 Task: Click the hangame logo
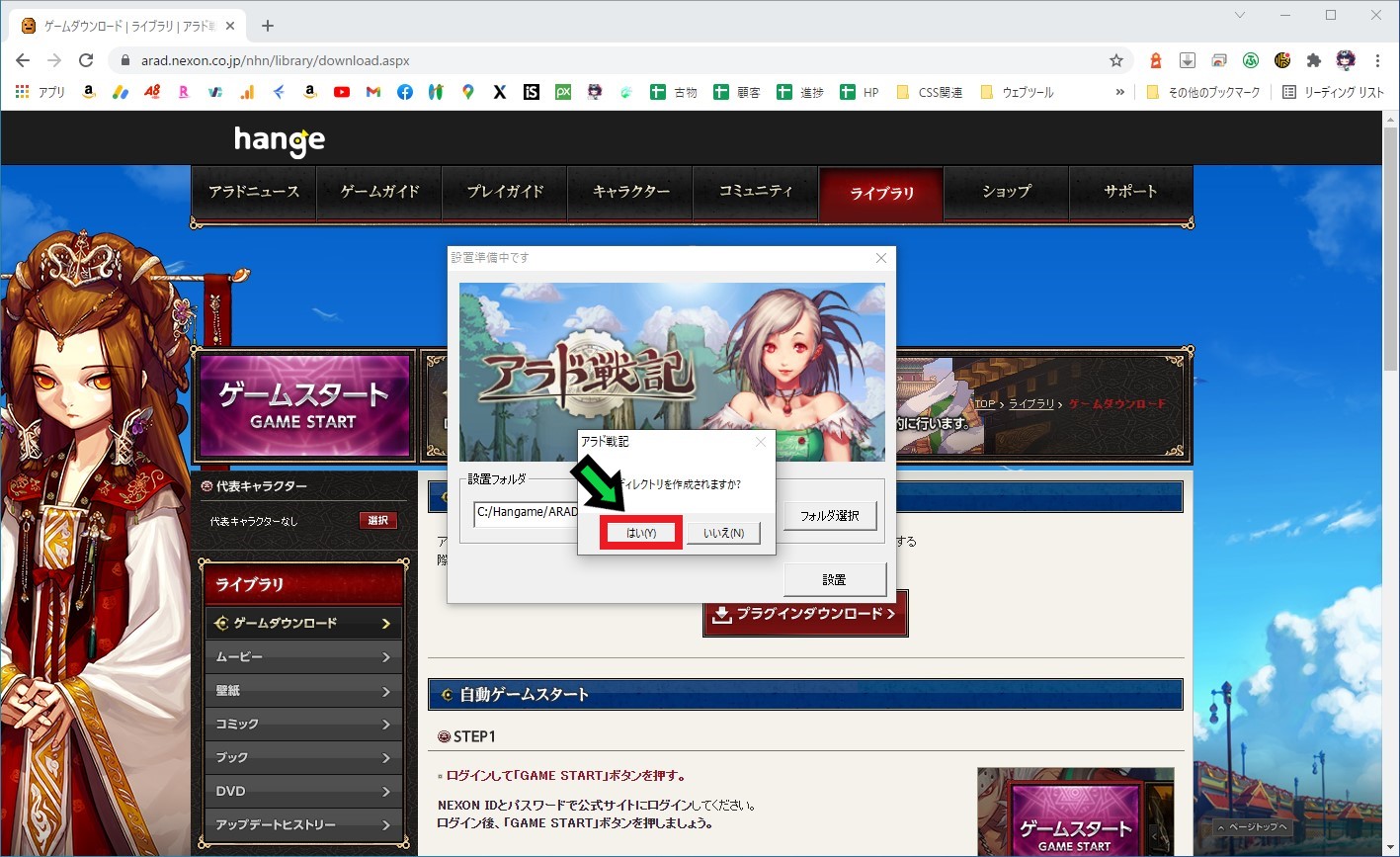280,140
